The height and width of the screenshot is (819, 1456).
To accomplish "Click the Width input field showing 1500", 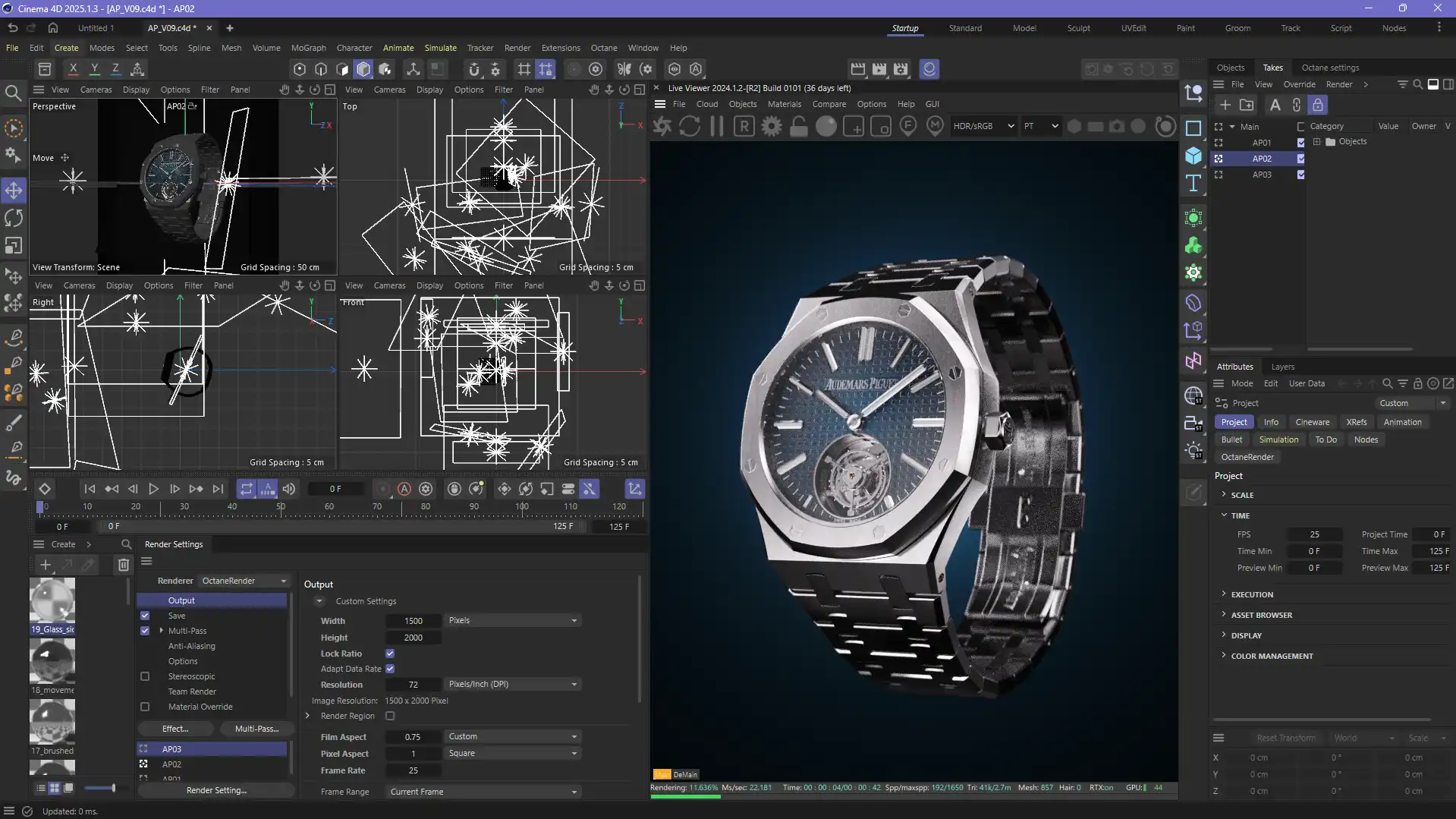I will pos(414,621).
